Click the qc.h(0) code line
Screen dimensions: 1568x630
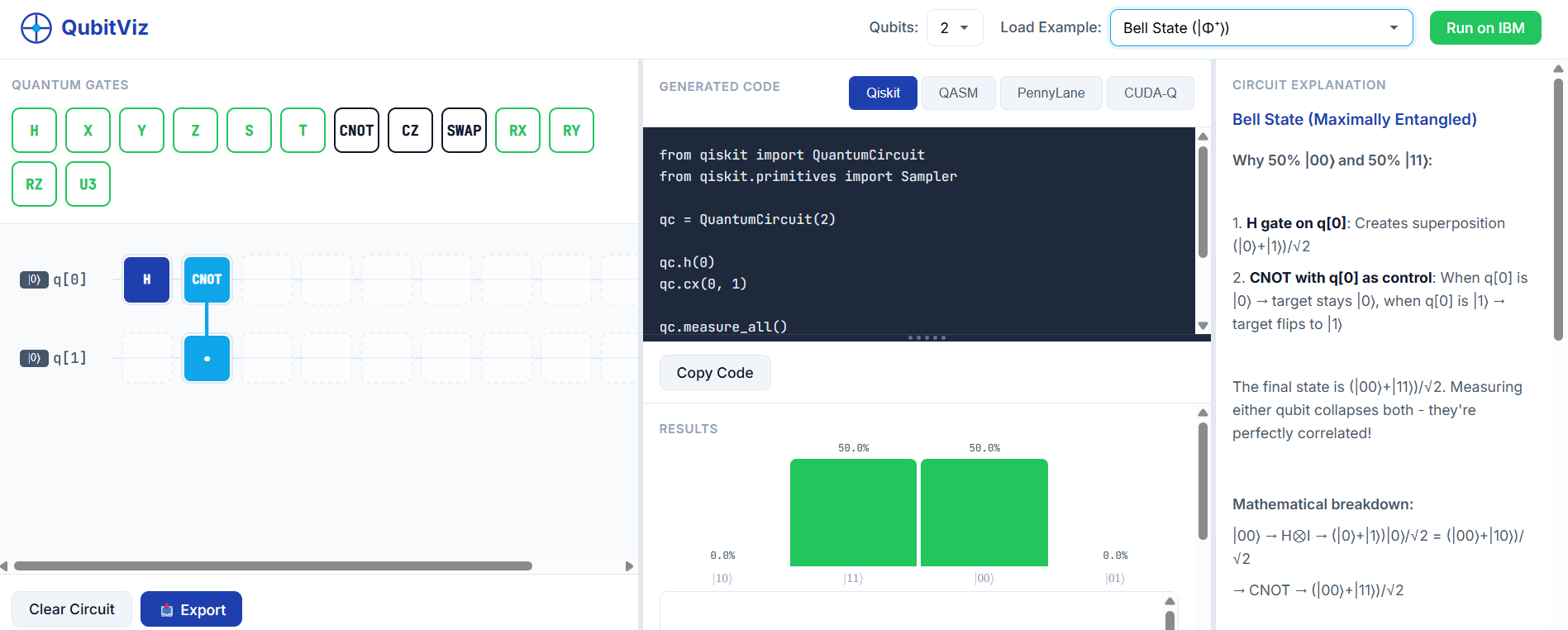(x=687, y=262)
